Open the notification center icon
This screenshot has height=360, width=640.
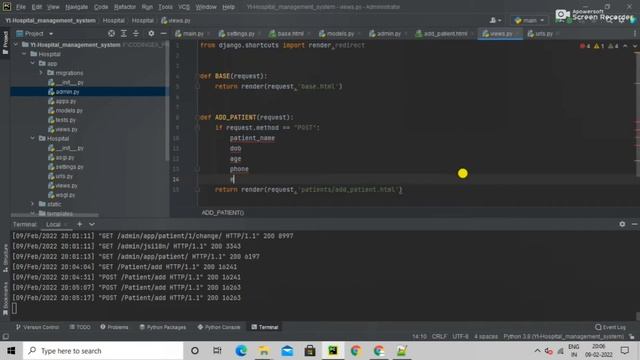pyautogui.click(x=624, y=351)
